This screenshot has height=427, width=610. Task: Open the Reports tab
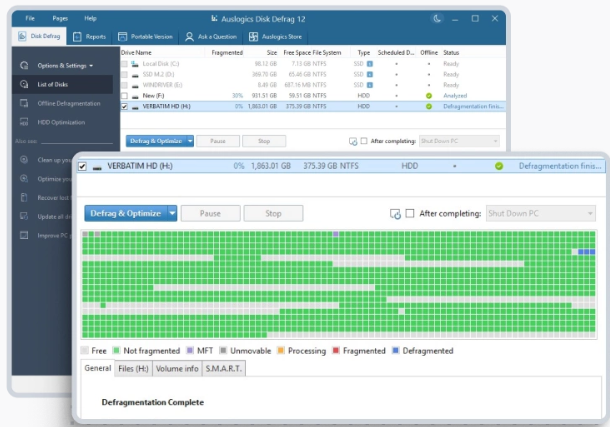click(x=89, y=37)
